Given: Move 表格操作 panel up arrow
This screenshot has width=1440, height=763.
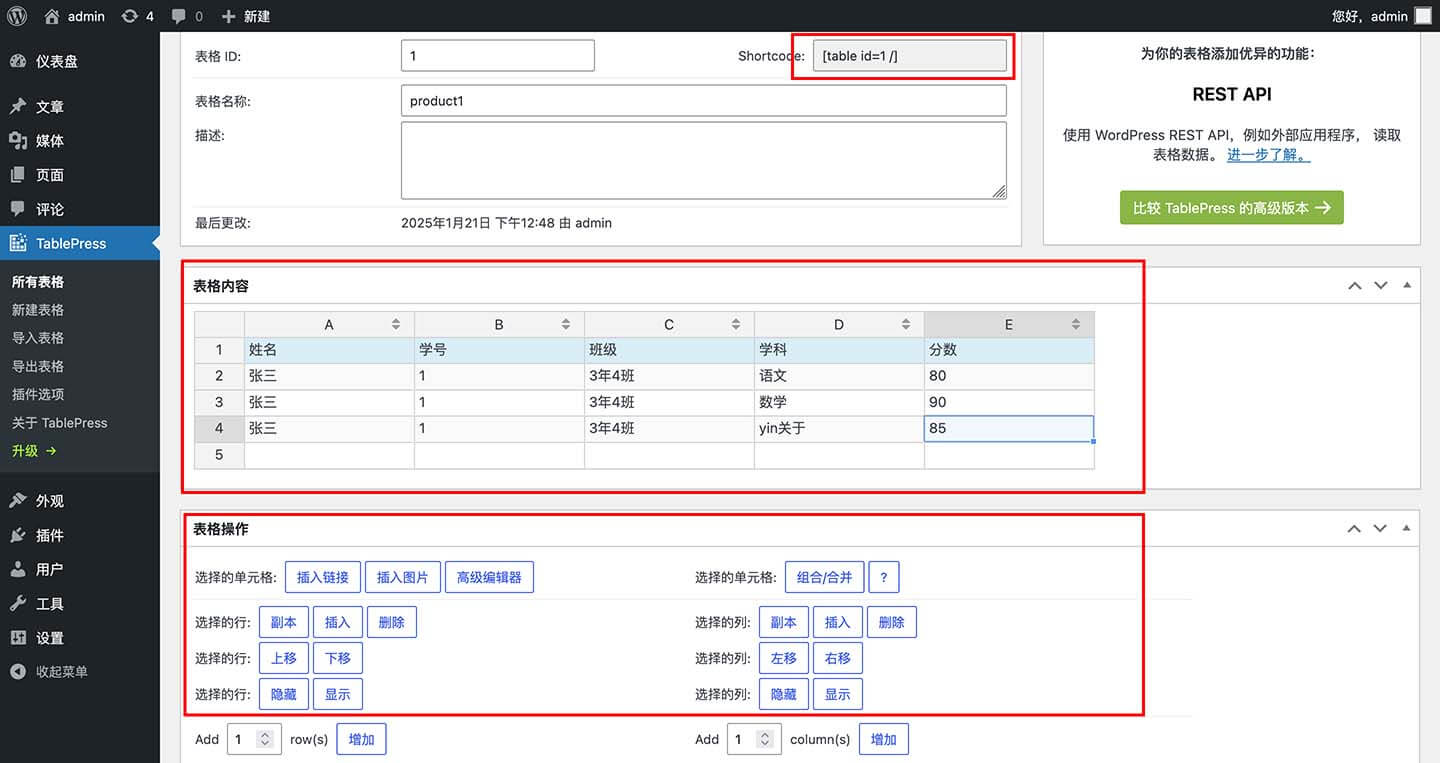Looking at the screenshot, I should (1355, 529).
